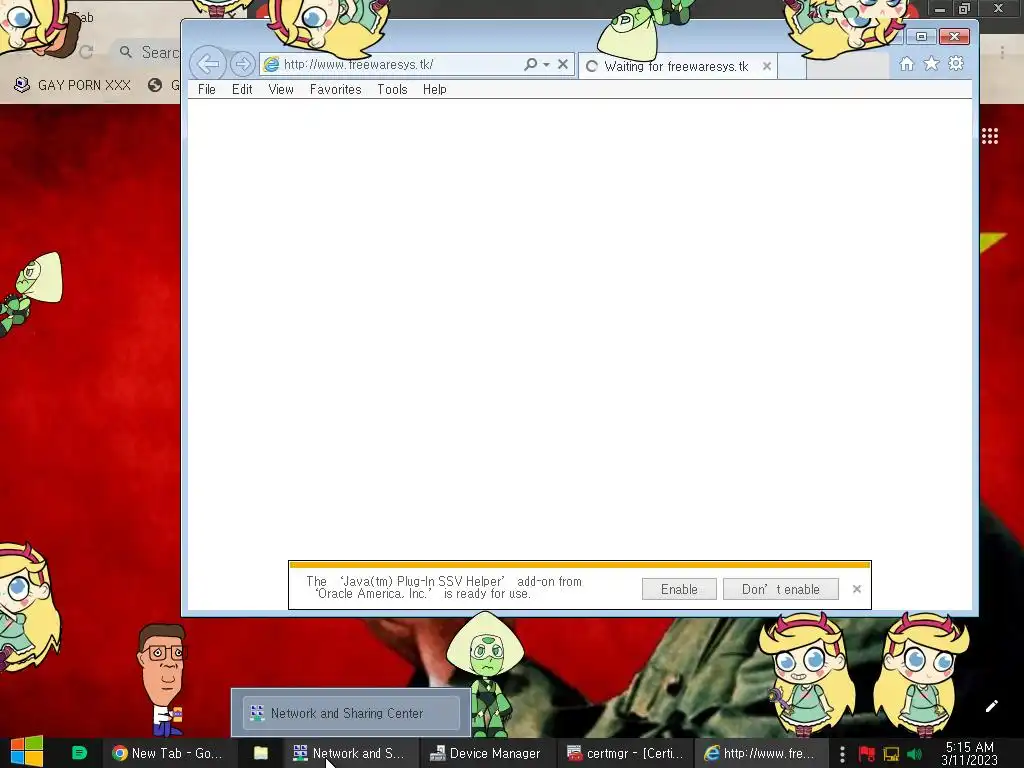Choose Don't enable for the Java add-on
Screen dimensions: 1024x768
point(780,589)
